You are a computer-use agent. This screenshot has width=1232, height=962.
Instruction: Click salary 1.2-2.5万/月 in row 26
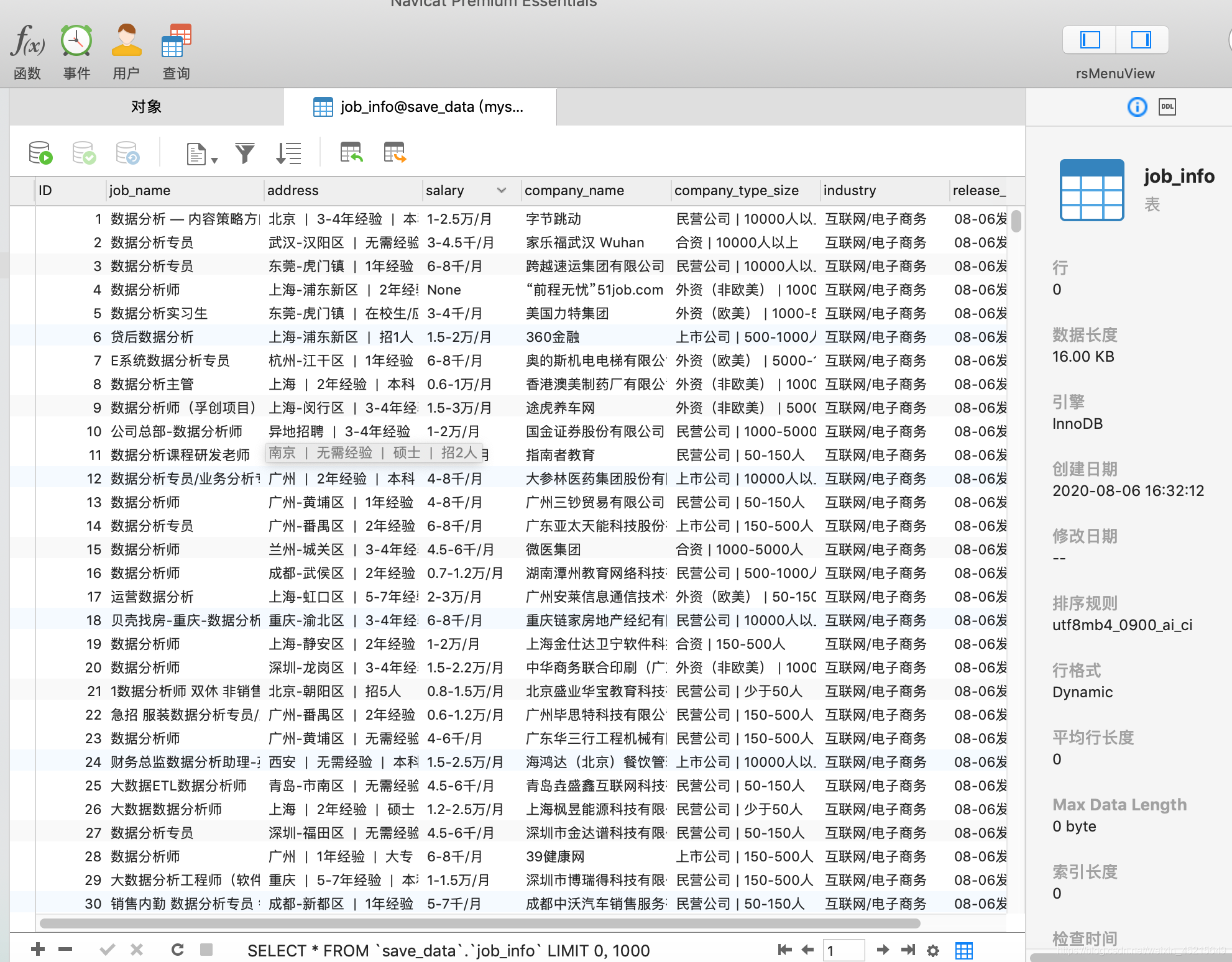coord(465,809)
